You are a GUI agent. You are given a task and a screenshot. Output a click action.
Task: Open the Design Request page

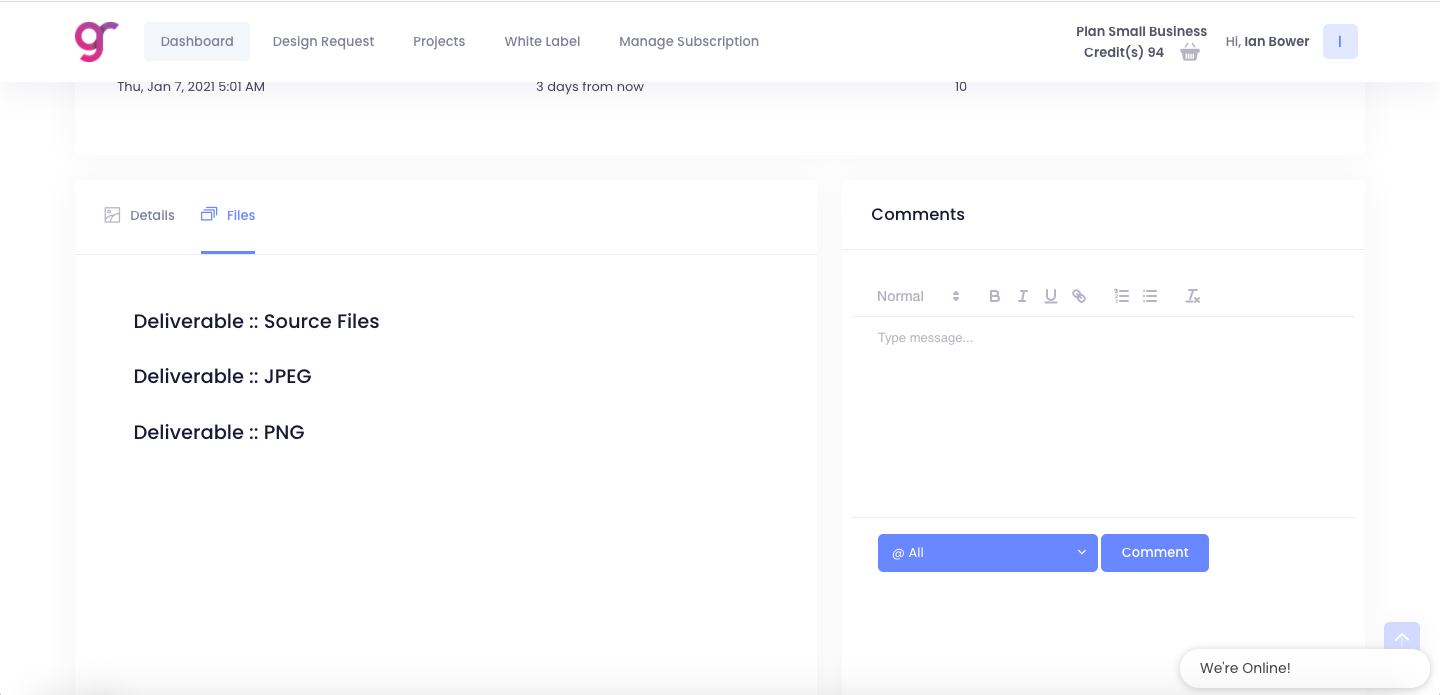click(x=323, y=41)
